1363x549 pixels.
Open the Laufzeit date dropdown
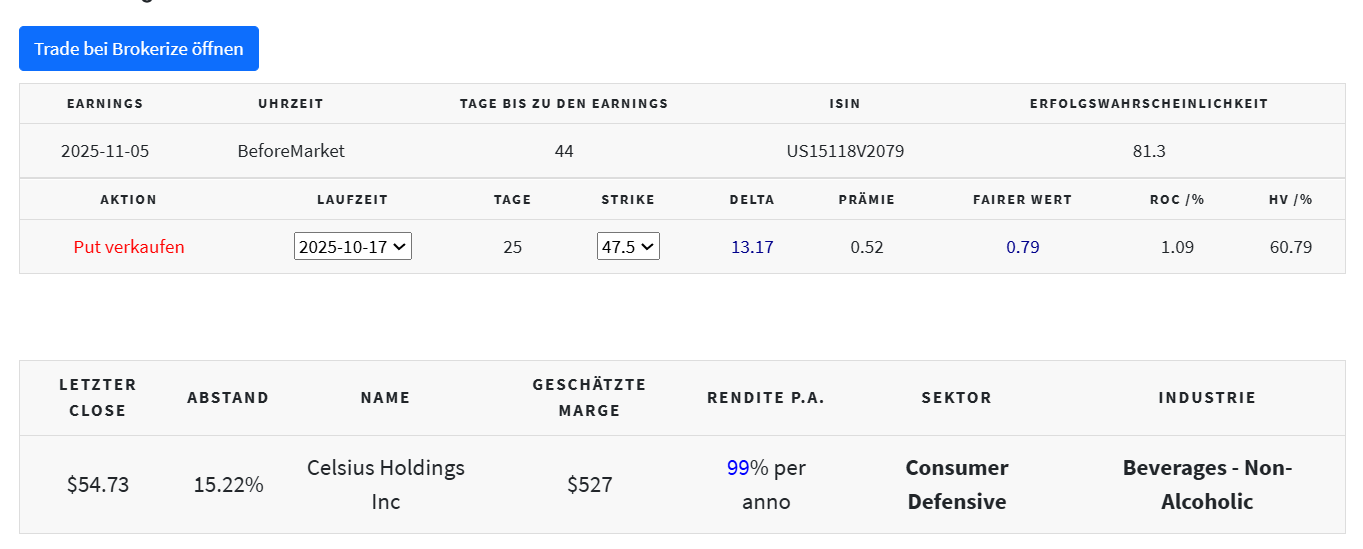click(x=353, y=247)
